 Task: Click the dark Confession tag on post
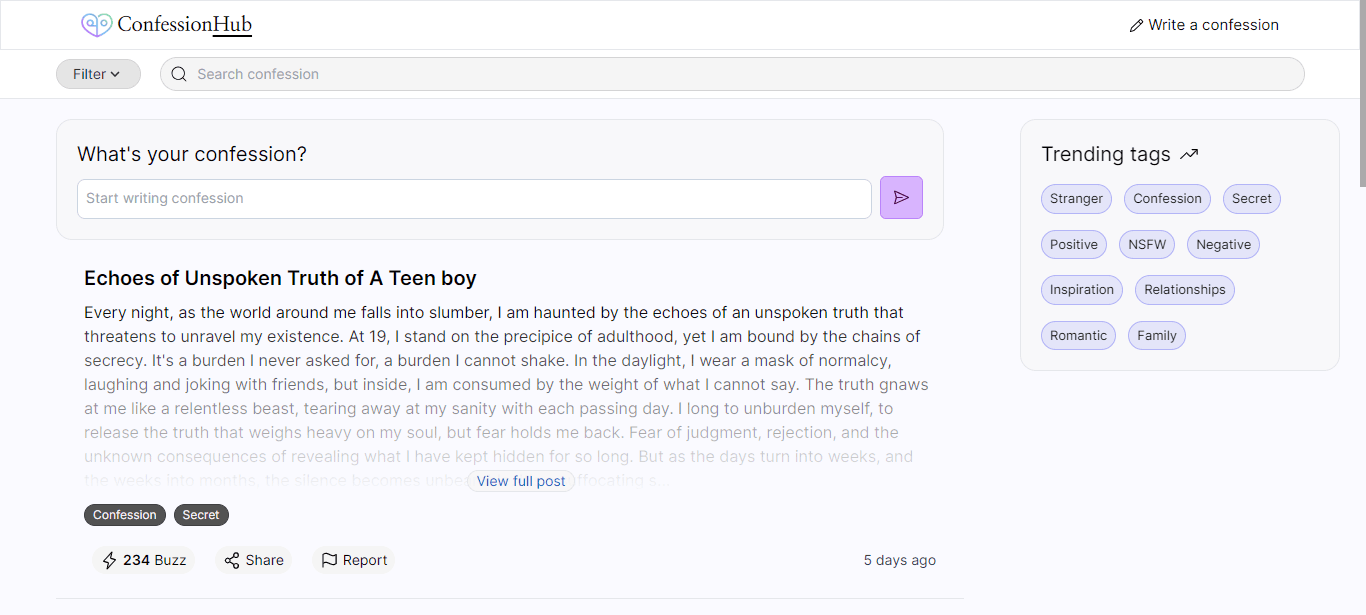pos(125,515)
